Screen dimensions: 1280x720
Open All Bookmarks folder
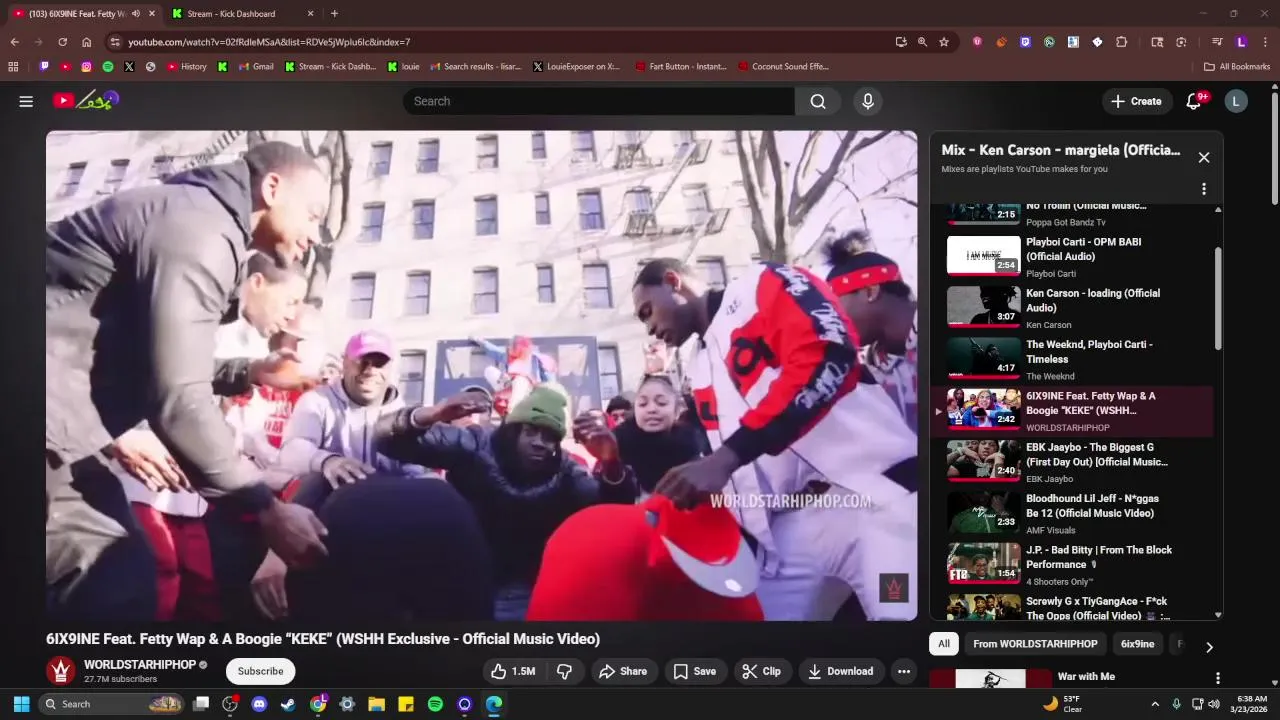coord(1237,67)
